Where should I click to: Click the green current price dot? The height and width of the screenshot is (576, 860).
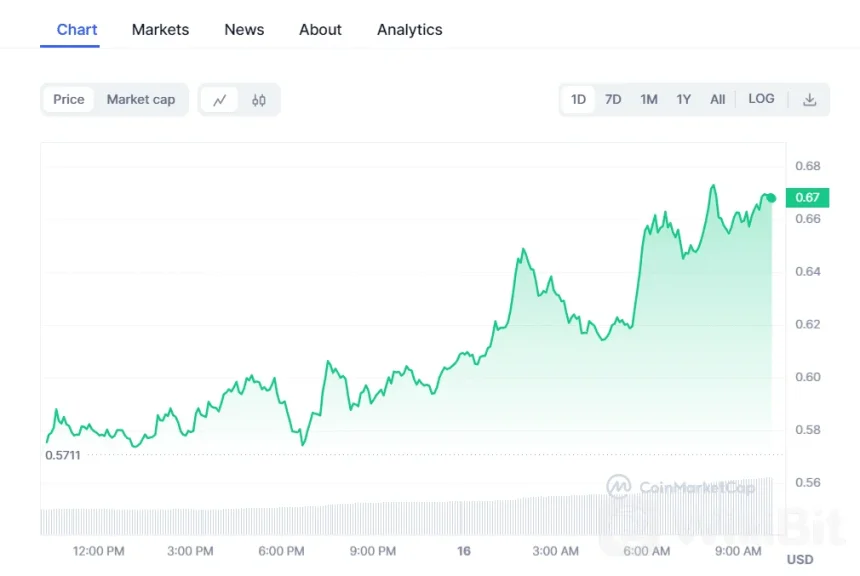771,198
